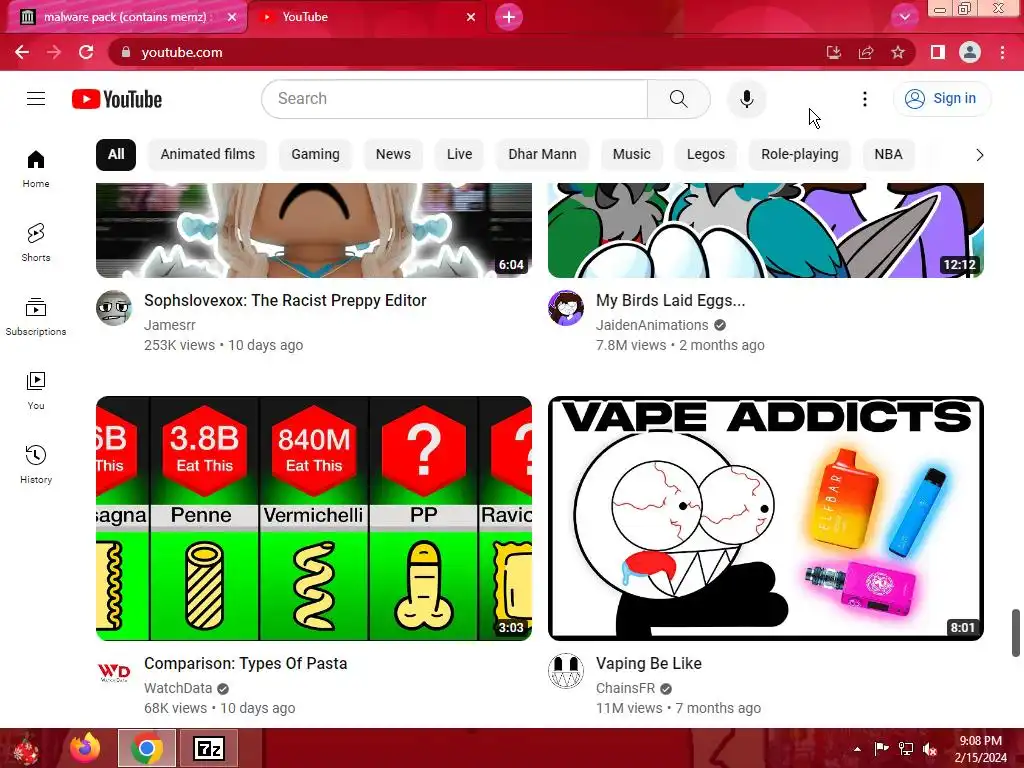
Task: Open a new tab with plus button
Action: 509,17
